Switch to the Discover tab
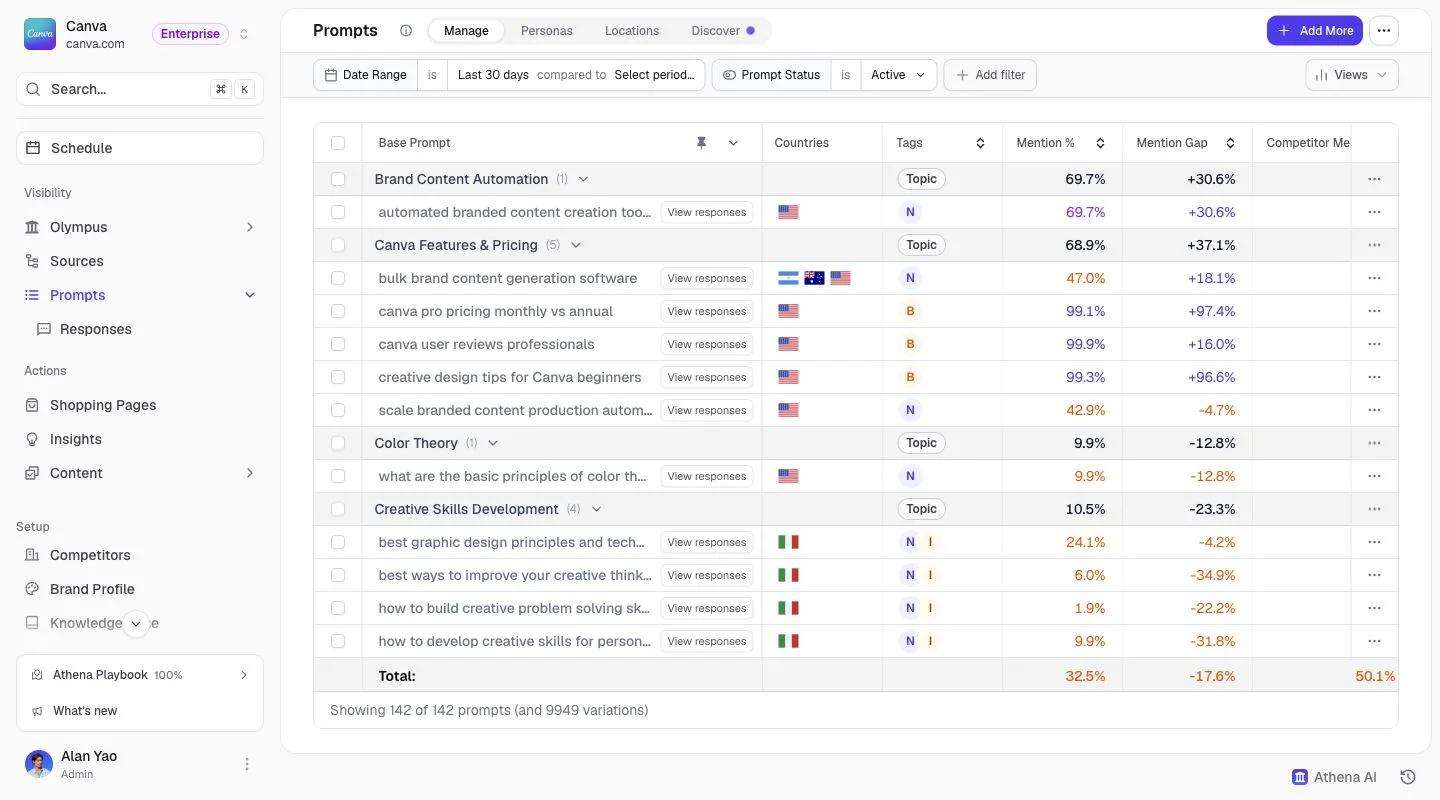 click(722, 31)
